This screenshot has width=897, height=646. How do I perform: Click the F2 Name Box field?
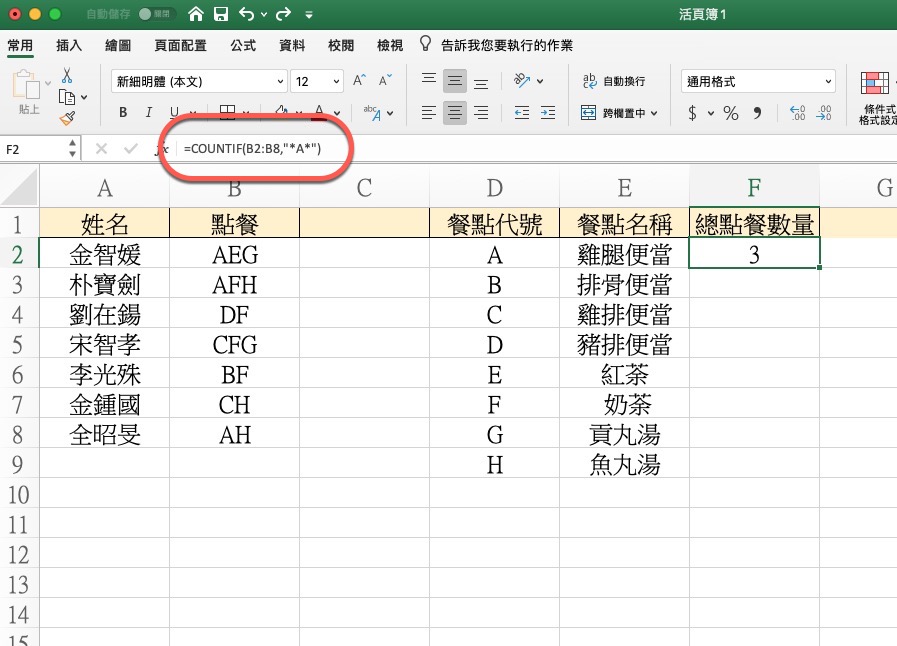(x=34, y=149)
